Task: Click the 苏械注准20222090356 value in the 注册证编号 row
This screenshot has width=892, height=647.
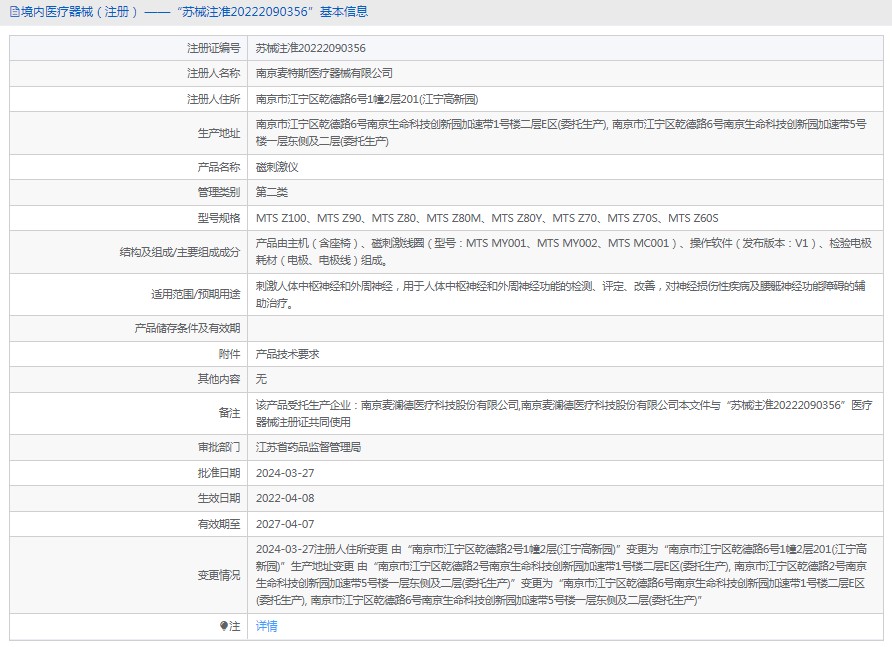Action: (x=311, y=48)
